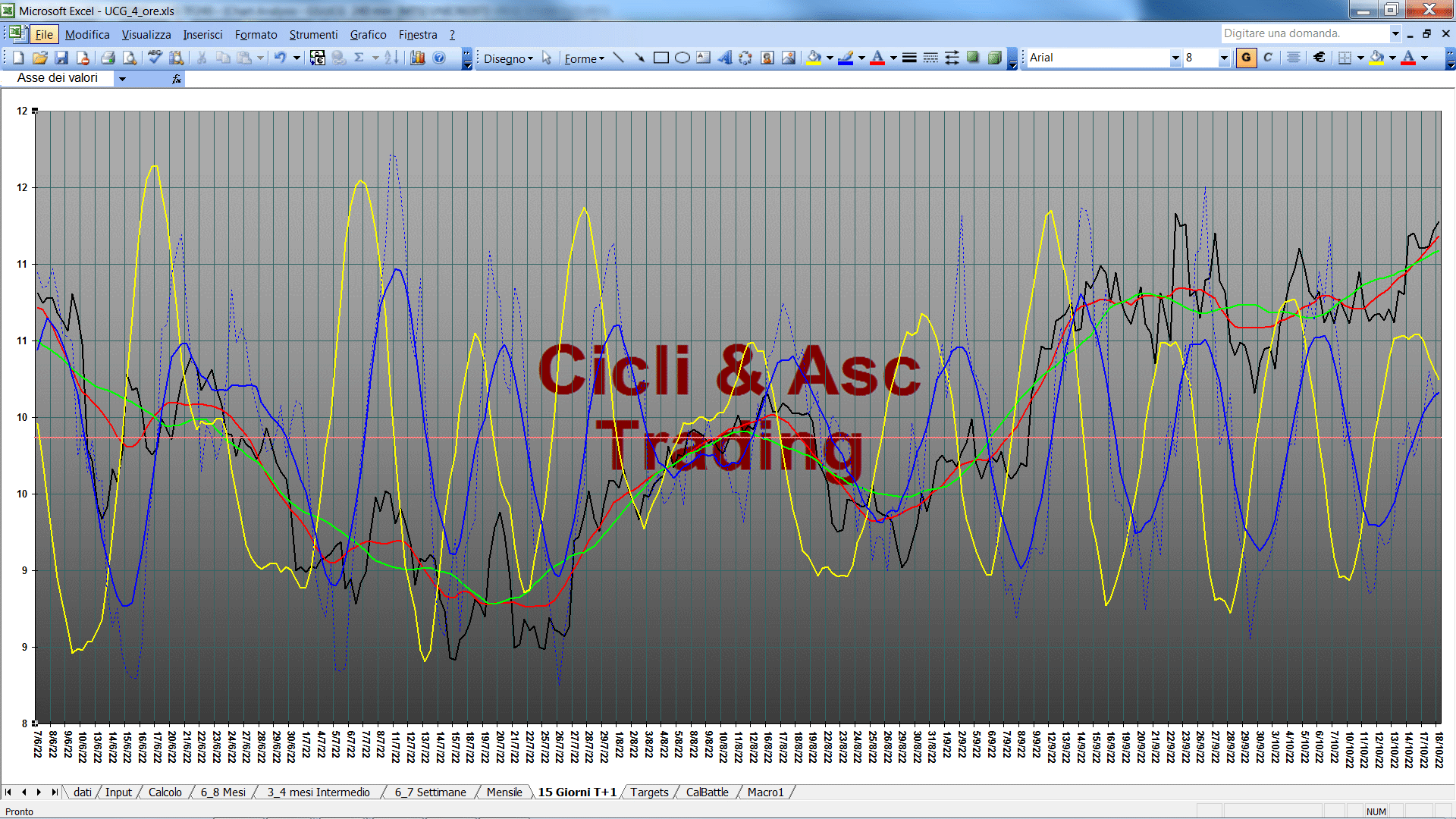Viewport: 1456px width, 819px height.
Task: Create a new workbook with the New icon
Action: tap(19, 58)
